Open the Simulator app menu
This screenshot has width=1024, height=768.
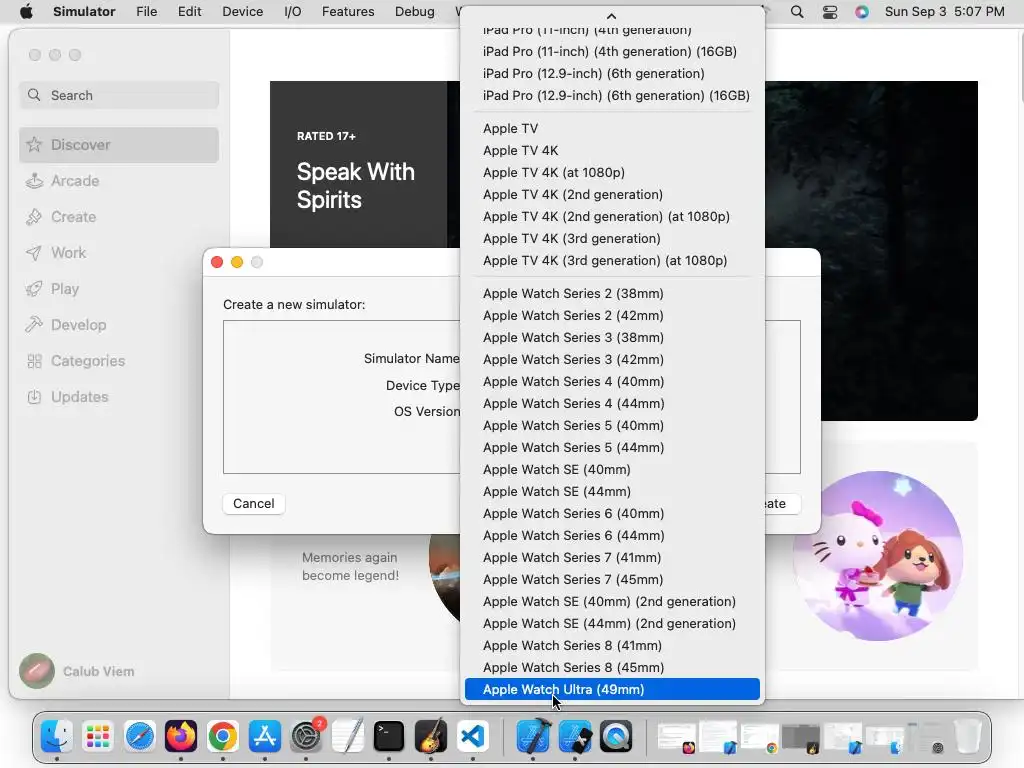click(84, 12)
